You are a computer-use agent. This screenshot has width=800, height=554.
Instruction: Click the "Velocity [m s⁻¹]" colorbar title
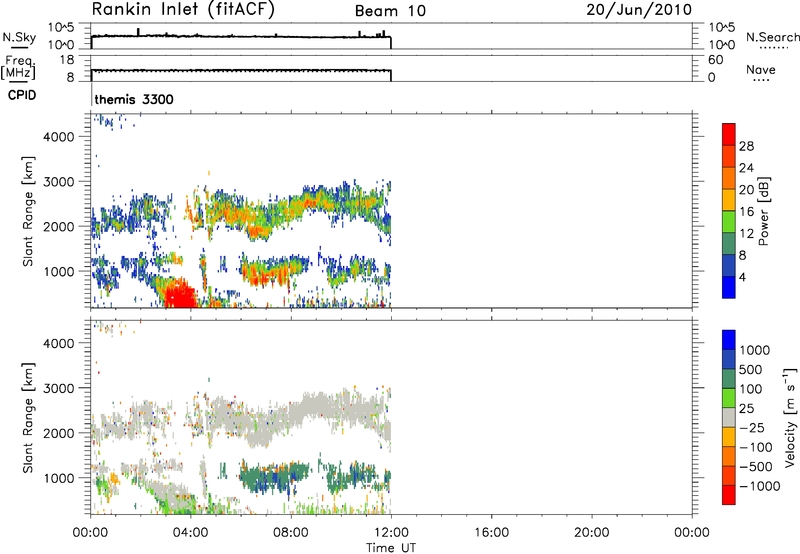[x=790, y=417]
